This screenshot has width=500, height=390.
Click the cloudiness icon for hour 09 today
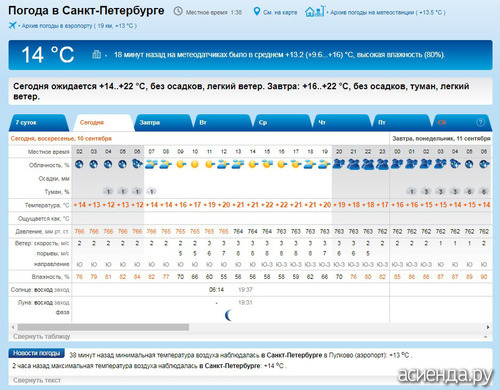(x=180, y=164)
